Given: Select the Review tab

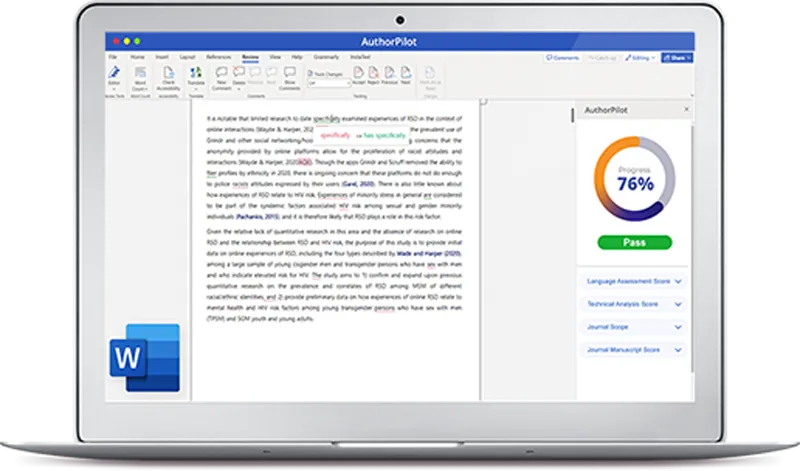Looking at the screenshot, I should [250, 57].
